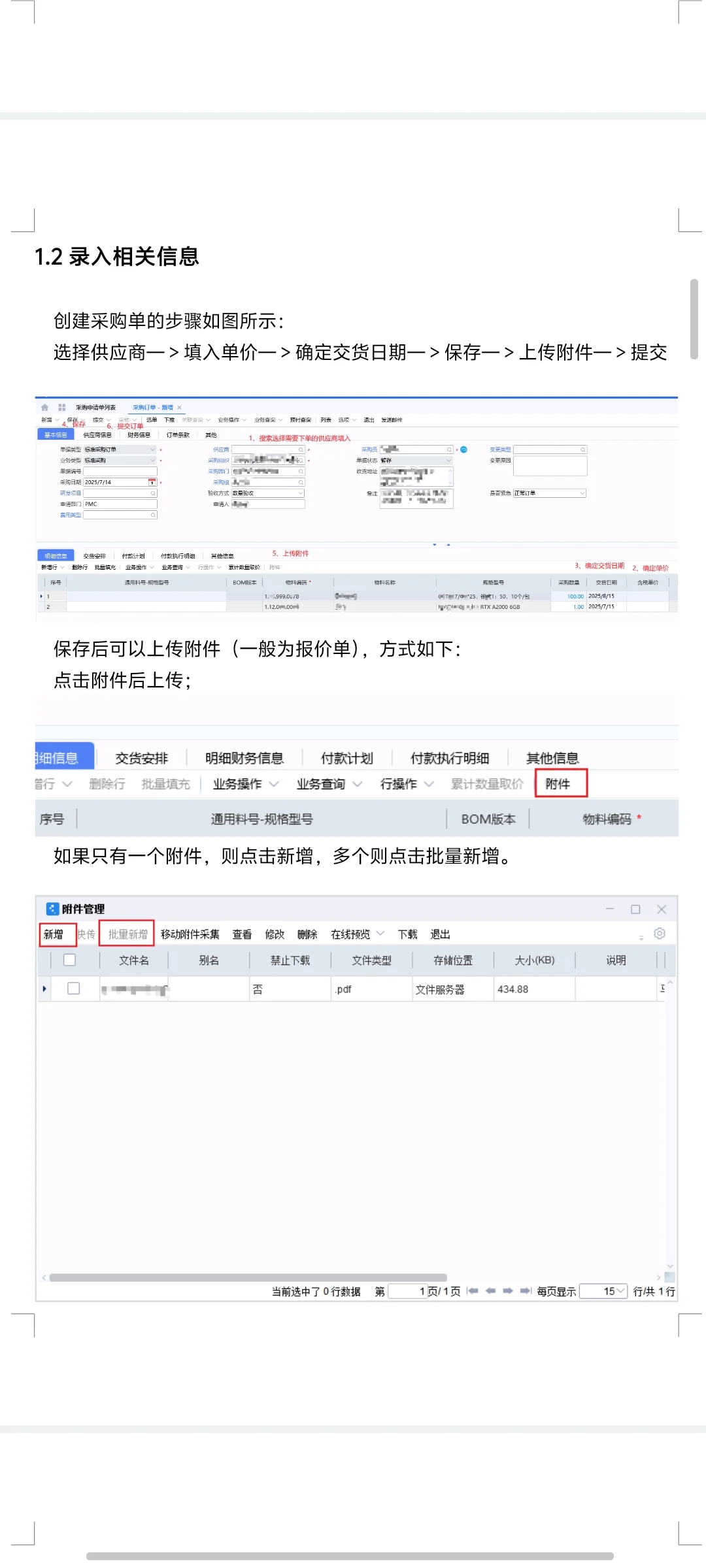
Task: Click the 申请部门 PMC field
Action: point(120,504)
